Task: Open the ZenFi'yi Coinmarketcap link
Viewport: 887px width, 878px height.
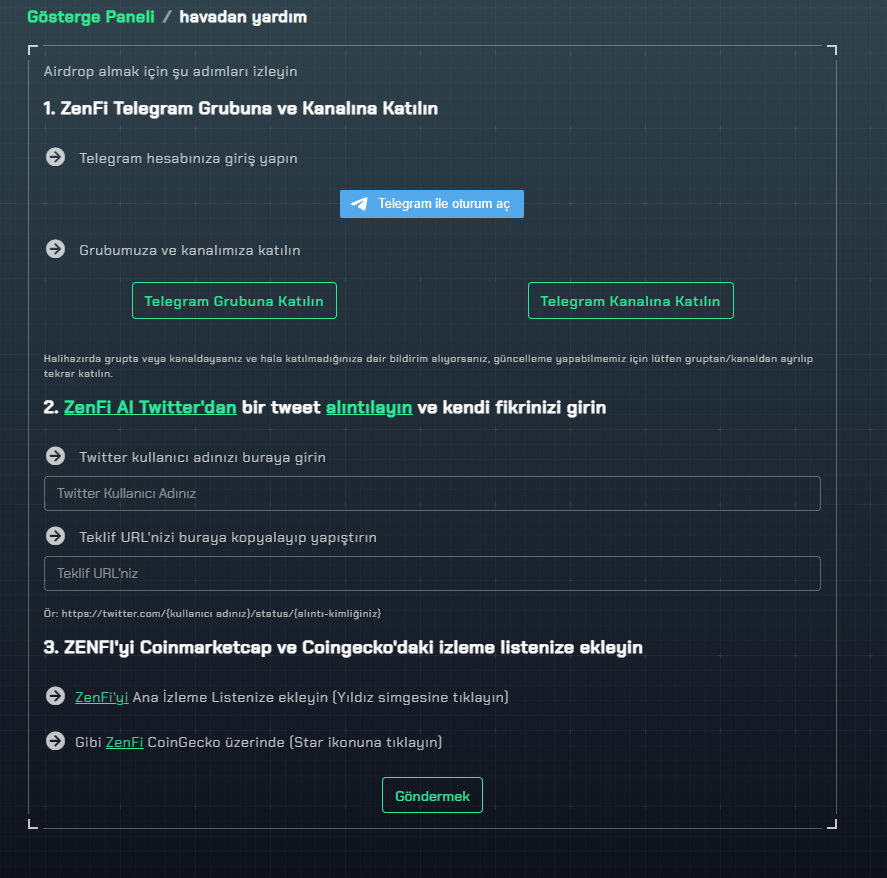Action: pyautogui.click(x=102, y=697)
